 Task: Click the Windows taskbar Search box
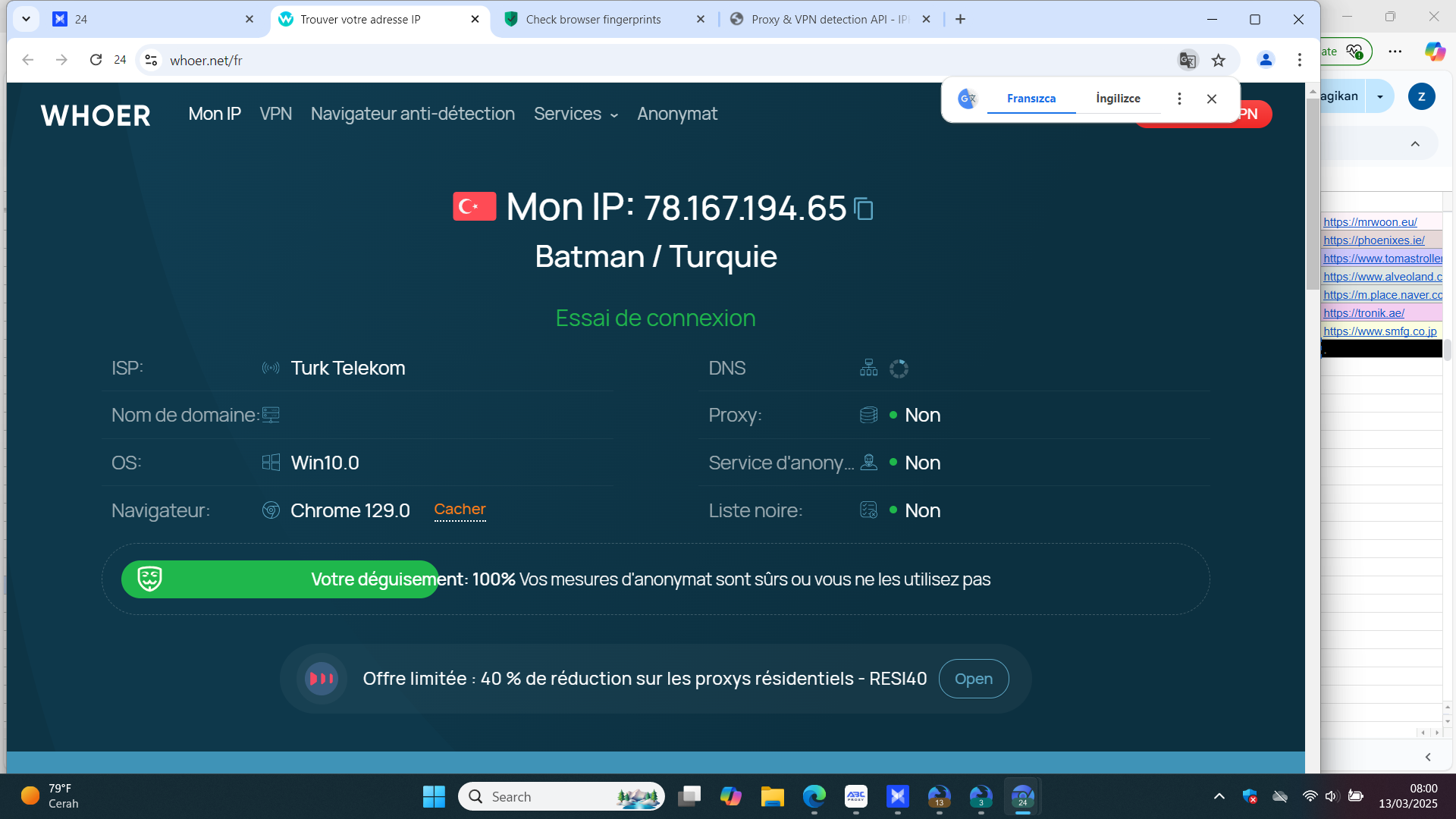point(561,796)
